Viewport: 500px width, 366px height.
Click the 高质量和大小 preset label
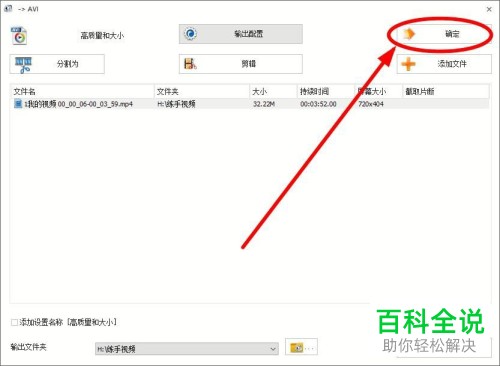[102, 35]
